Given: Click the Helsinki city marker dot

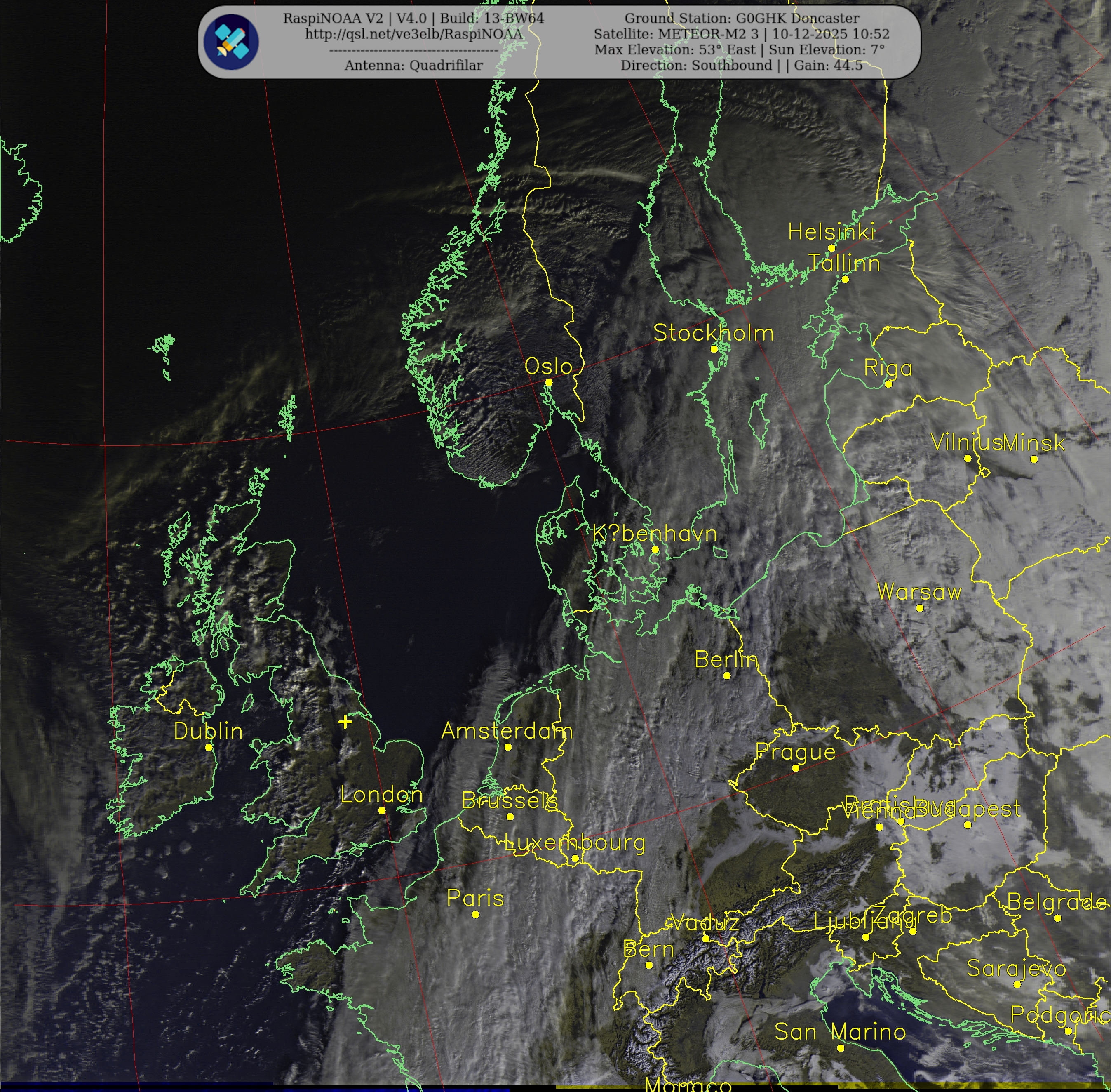Looking at the screenshot, I should [x=832, y=248].
